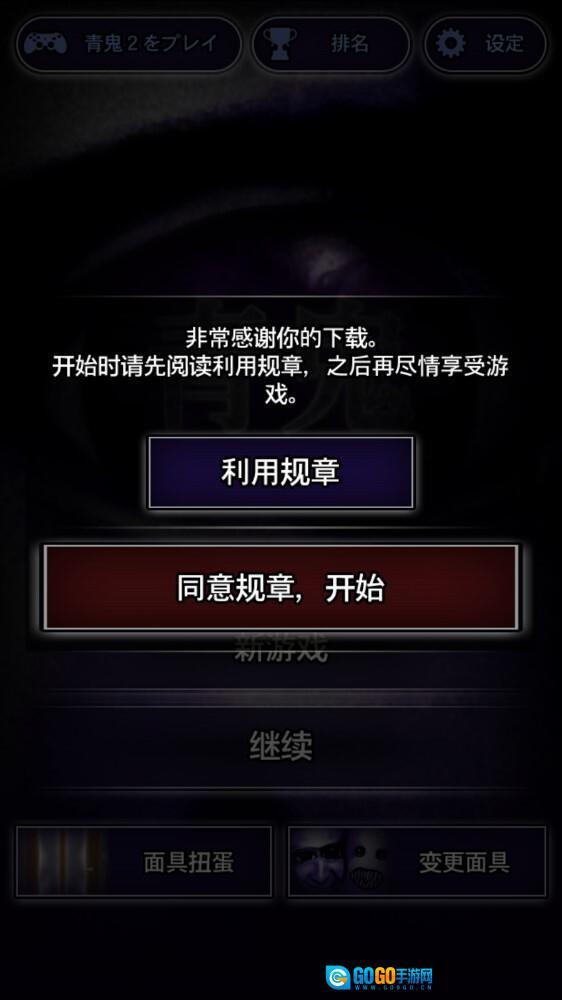Image resolution: width=562 pixels, height=1000 pixels.
Task: Click the blue G logo icon
Action: point(337,977)
